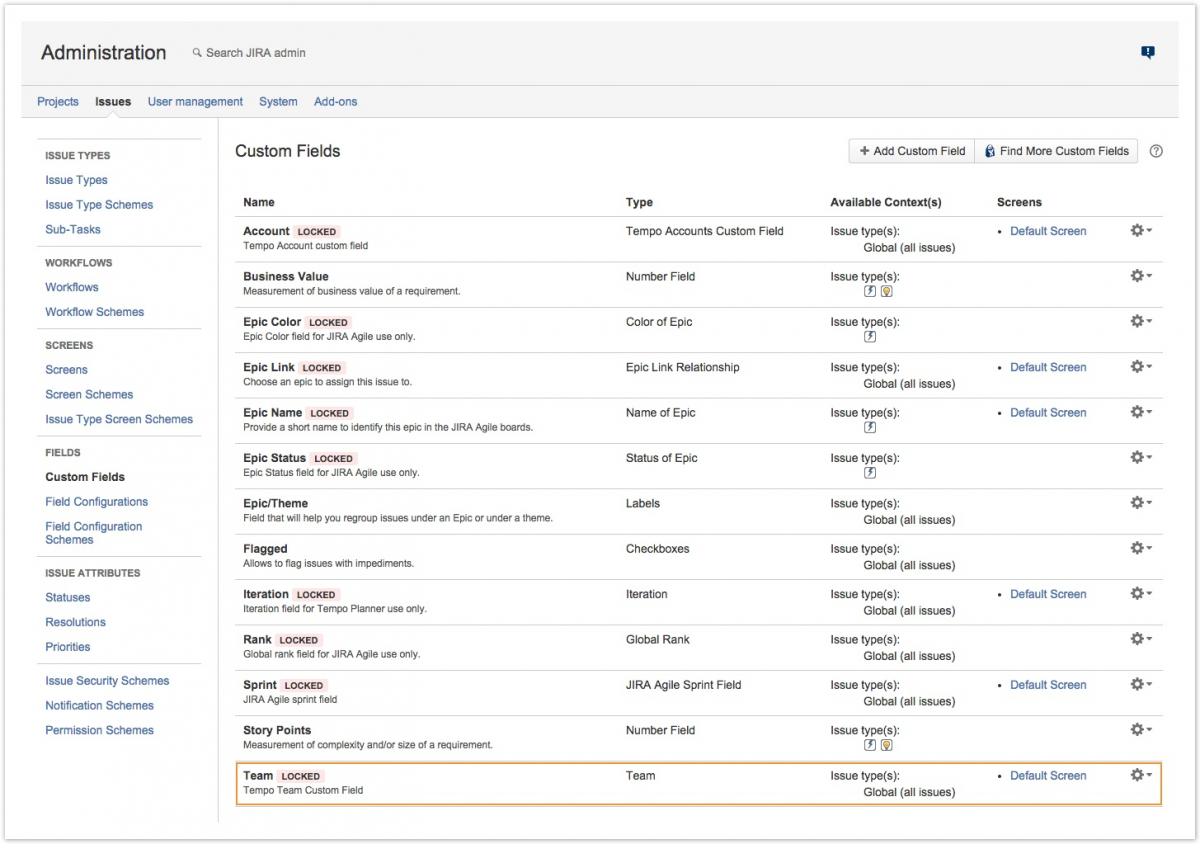Open Default Screen link for Epic Link

tap(1047, 367)
